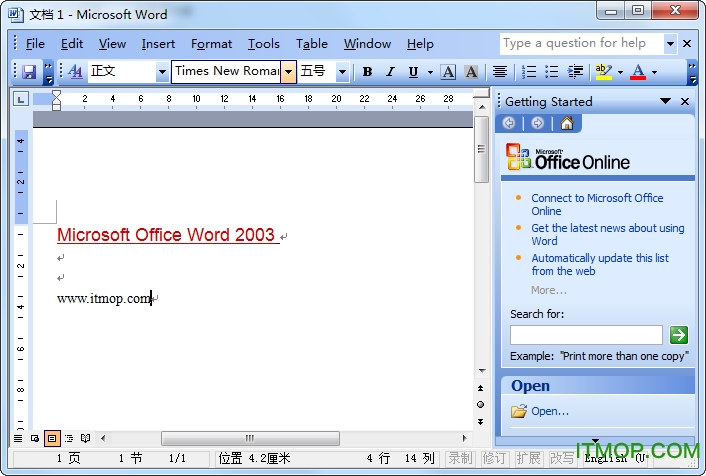Apply Character Shading button
The width and height of the screenshot is (706, 476).
(471, 72)
